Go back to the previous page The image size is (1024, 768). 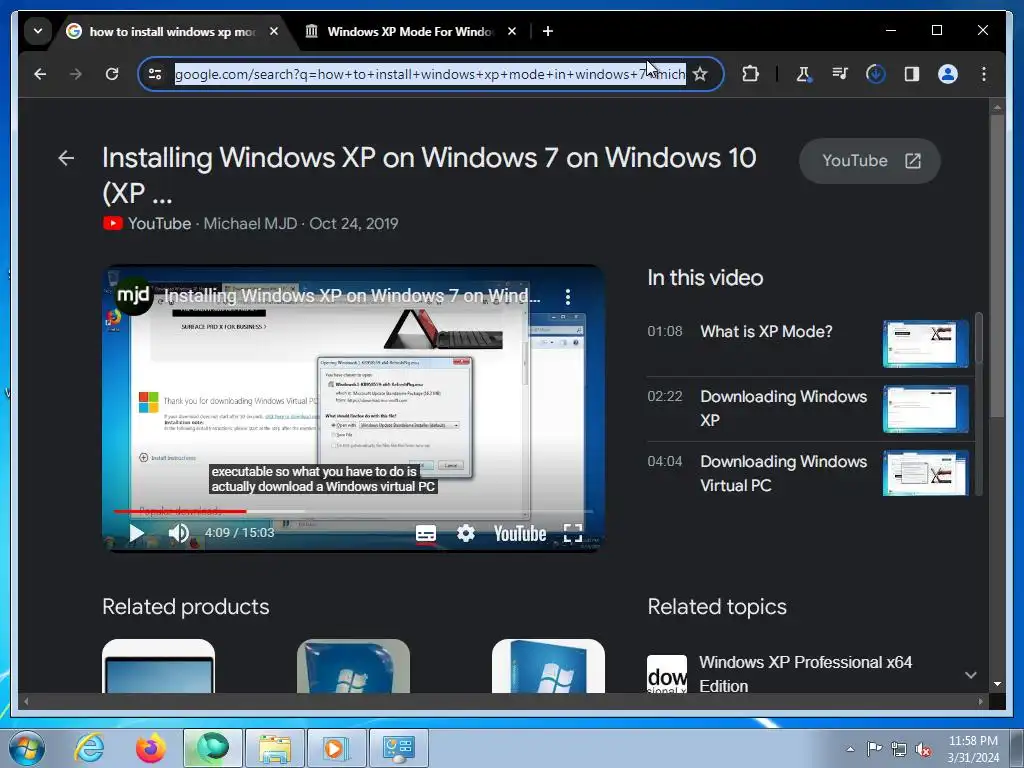(40, 74)
